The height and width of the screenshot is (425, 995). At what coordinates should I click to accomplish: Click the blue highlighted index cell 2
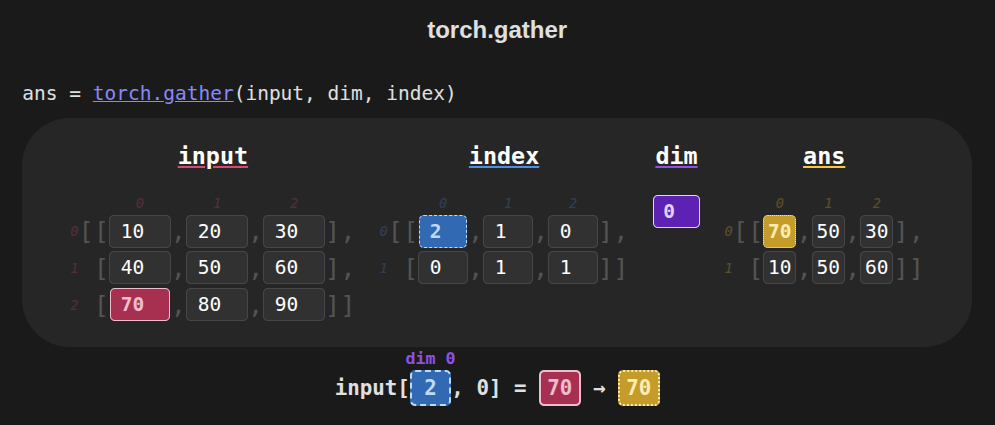pyautogui.click(x=443, y=232)
